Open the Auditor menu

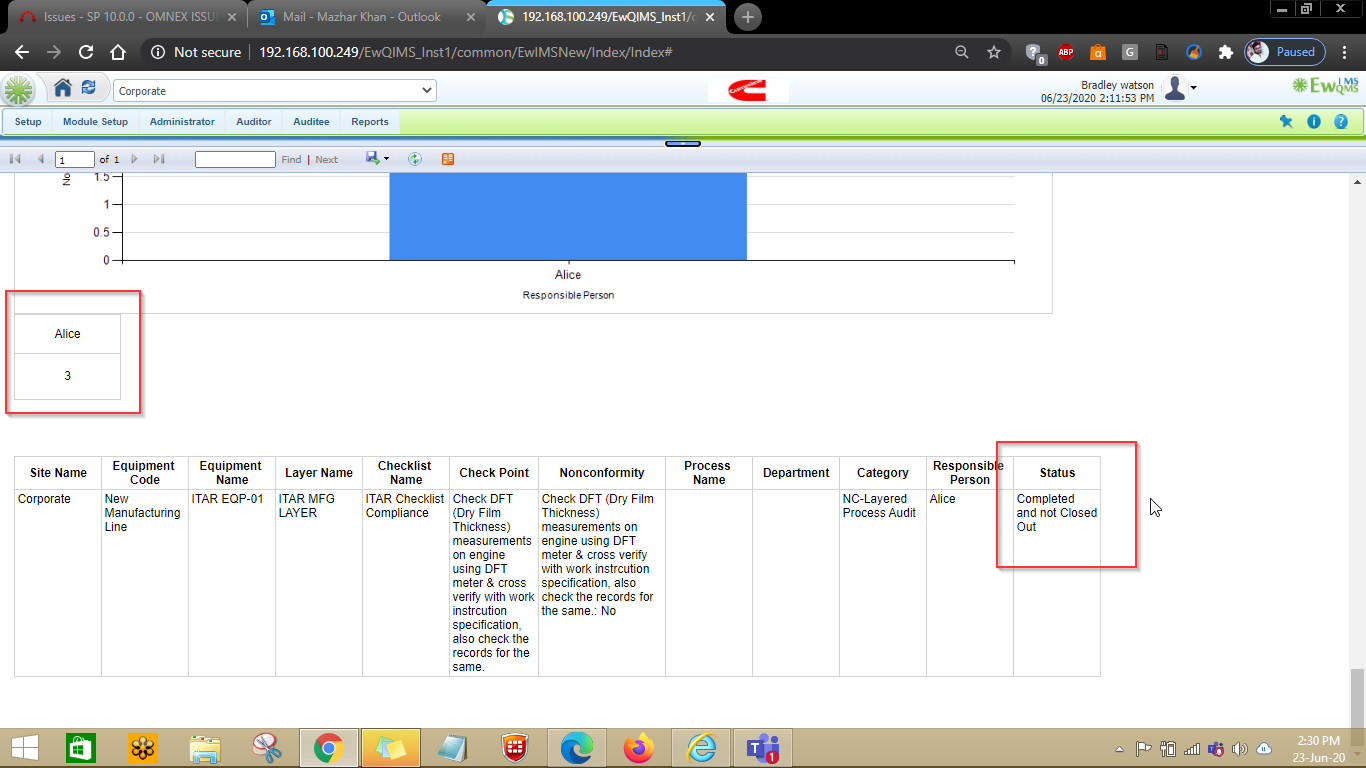point(254,122)
